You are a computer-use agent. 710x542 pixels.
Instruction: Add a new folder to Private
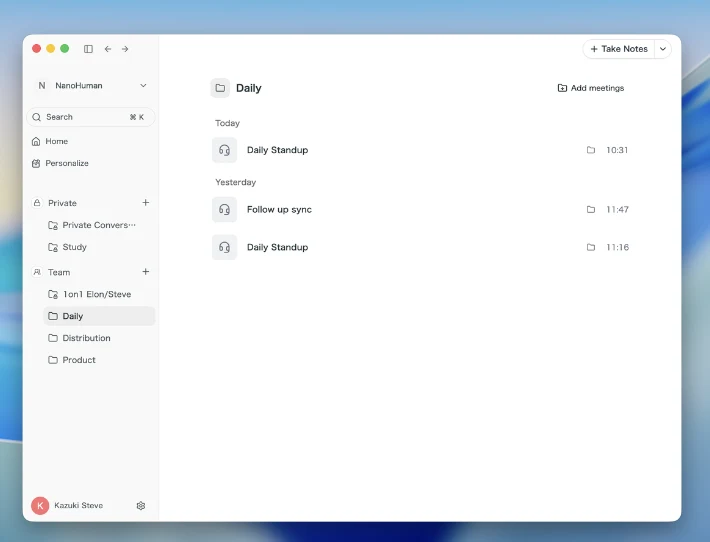(x=145, y=202)
